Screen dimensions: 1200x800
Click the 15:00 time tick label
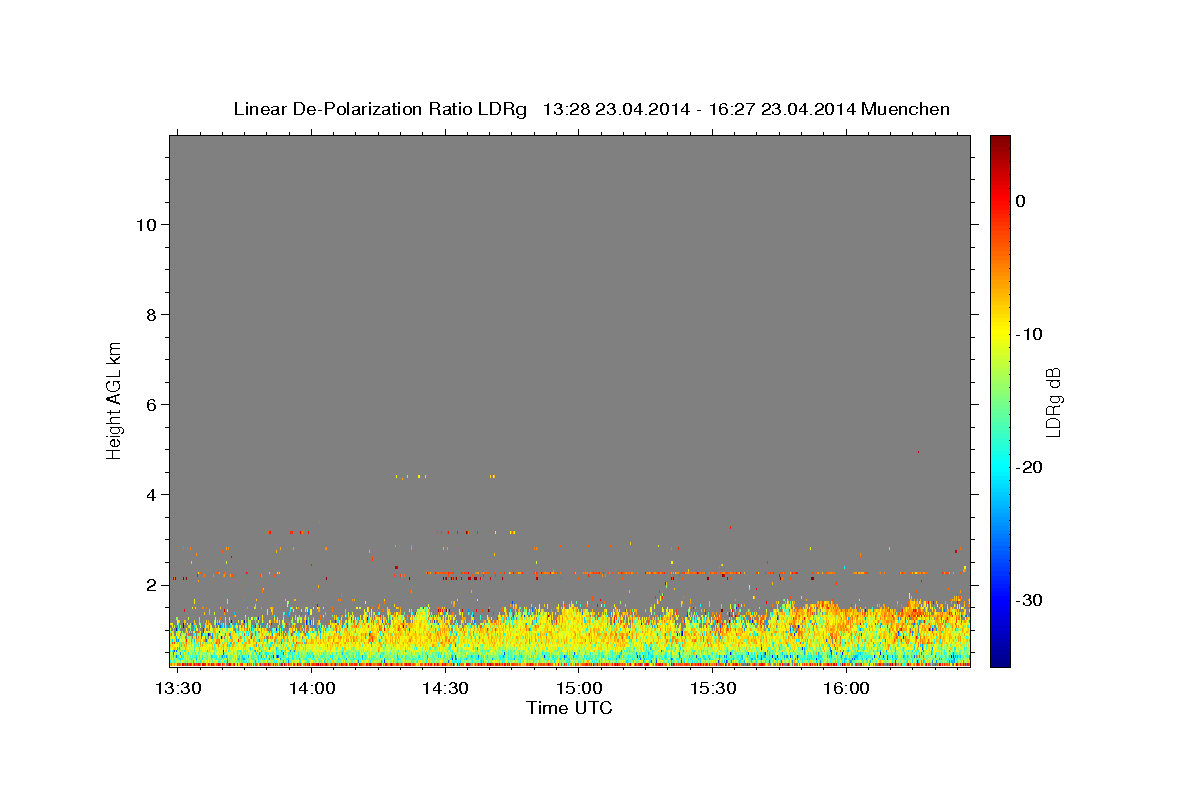578,688
